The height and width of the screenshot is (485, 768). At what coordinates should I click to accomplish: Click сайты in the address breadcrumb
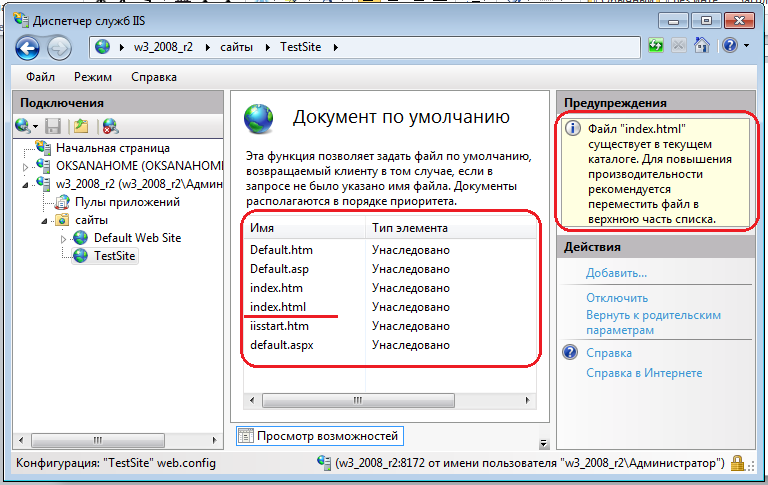tap(236, 47)
